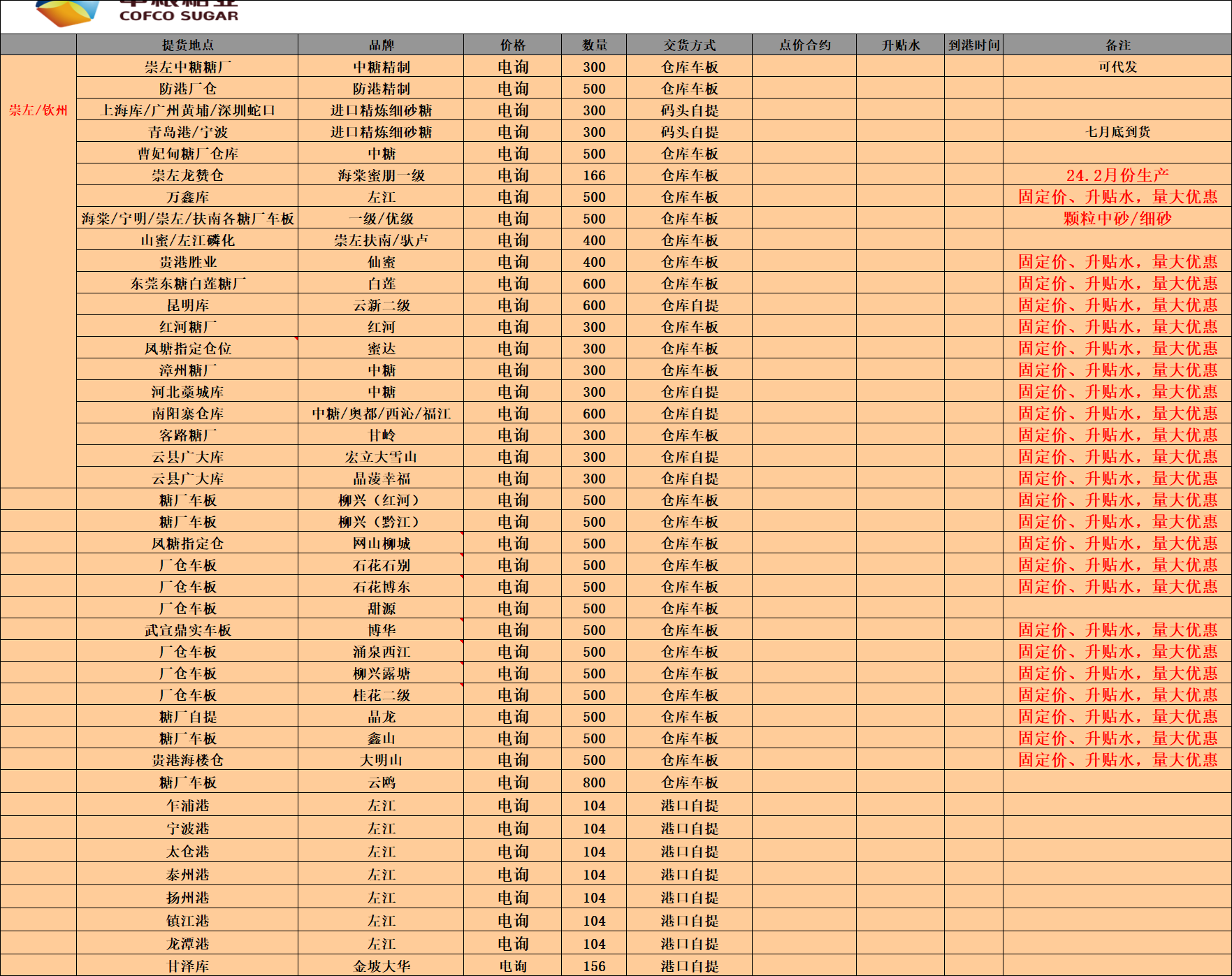Click the 海棠蜜朋一级 brand cell
The width and height of the screenshot is (1232, 976).
(x=381, y=175)
